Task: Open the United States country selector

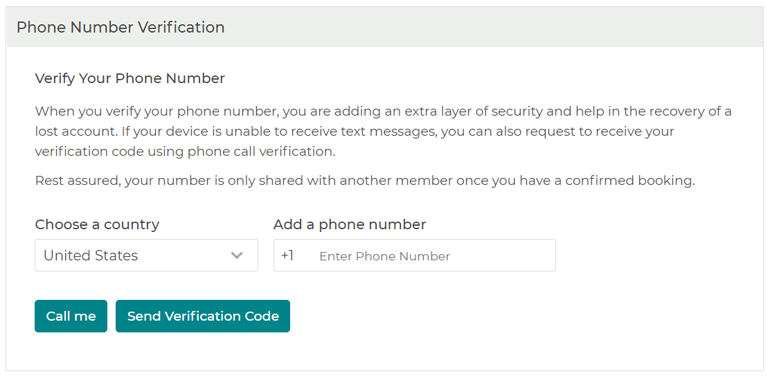Action: [146, 256]
